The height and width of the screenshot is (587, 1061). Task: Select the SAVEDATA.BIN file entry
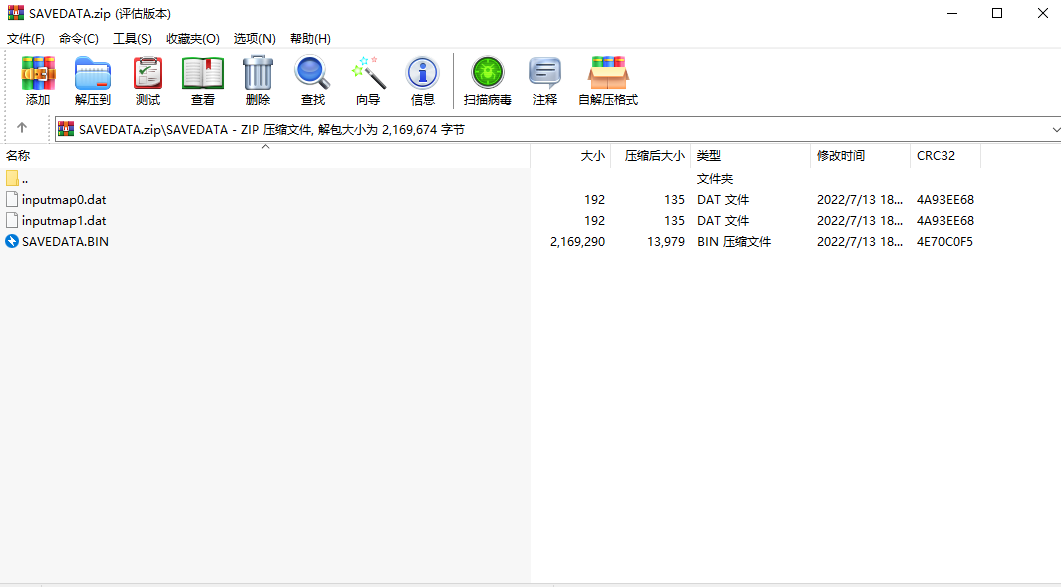(65, 242)
